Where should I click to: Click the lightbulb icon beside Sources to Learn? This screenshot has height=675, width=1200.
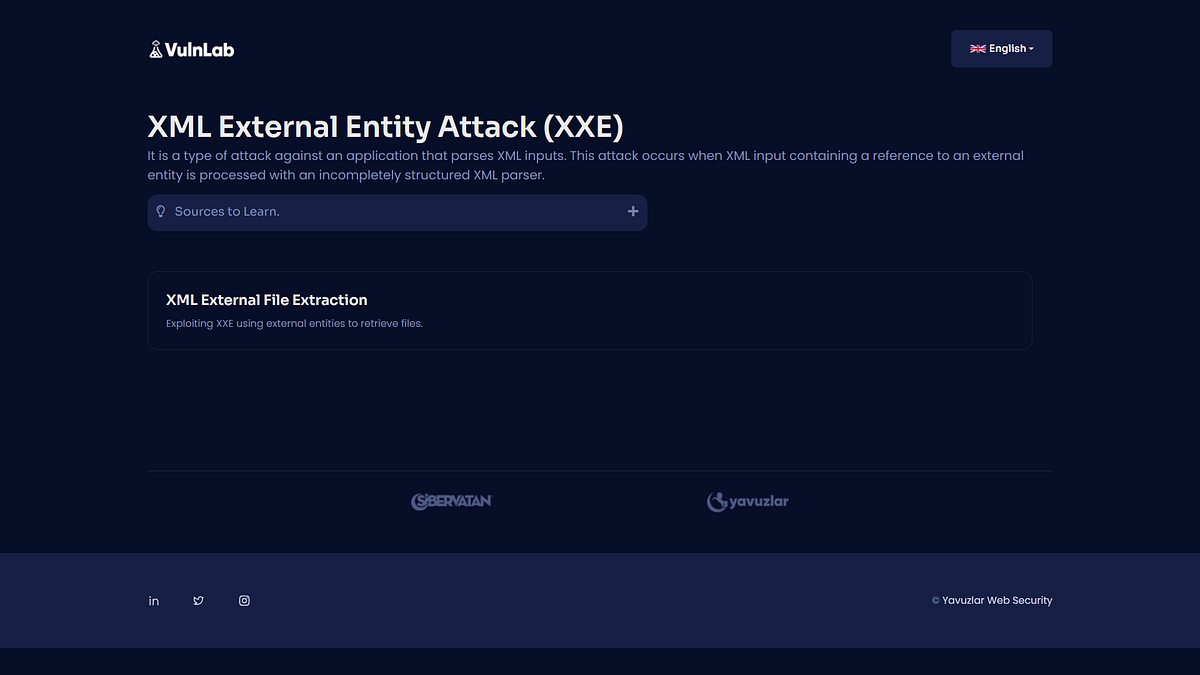coord(161,212)
